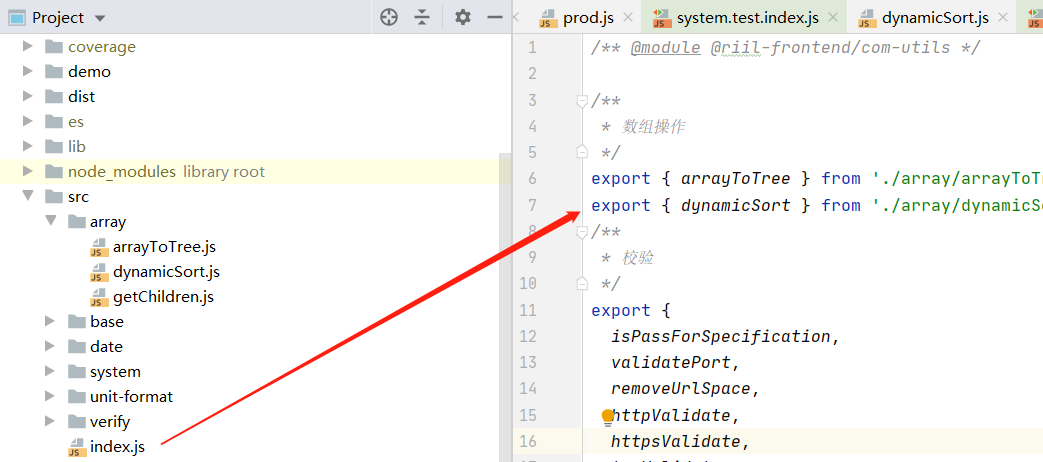Toggle the fold marker at line 8
1043x462 pixels.
point(581,232)
